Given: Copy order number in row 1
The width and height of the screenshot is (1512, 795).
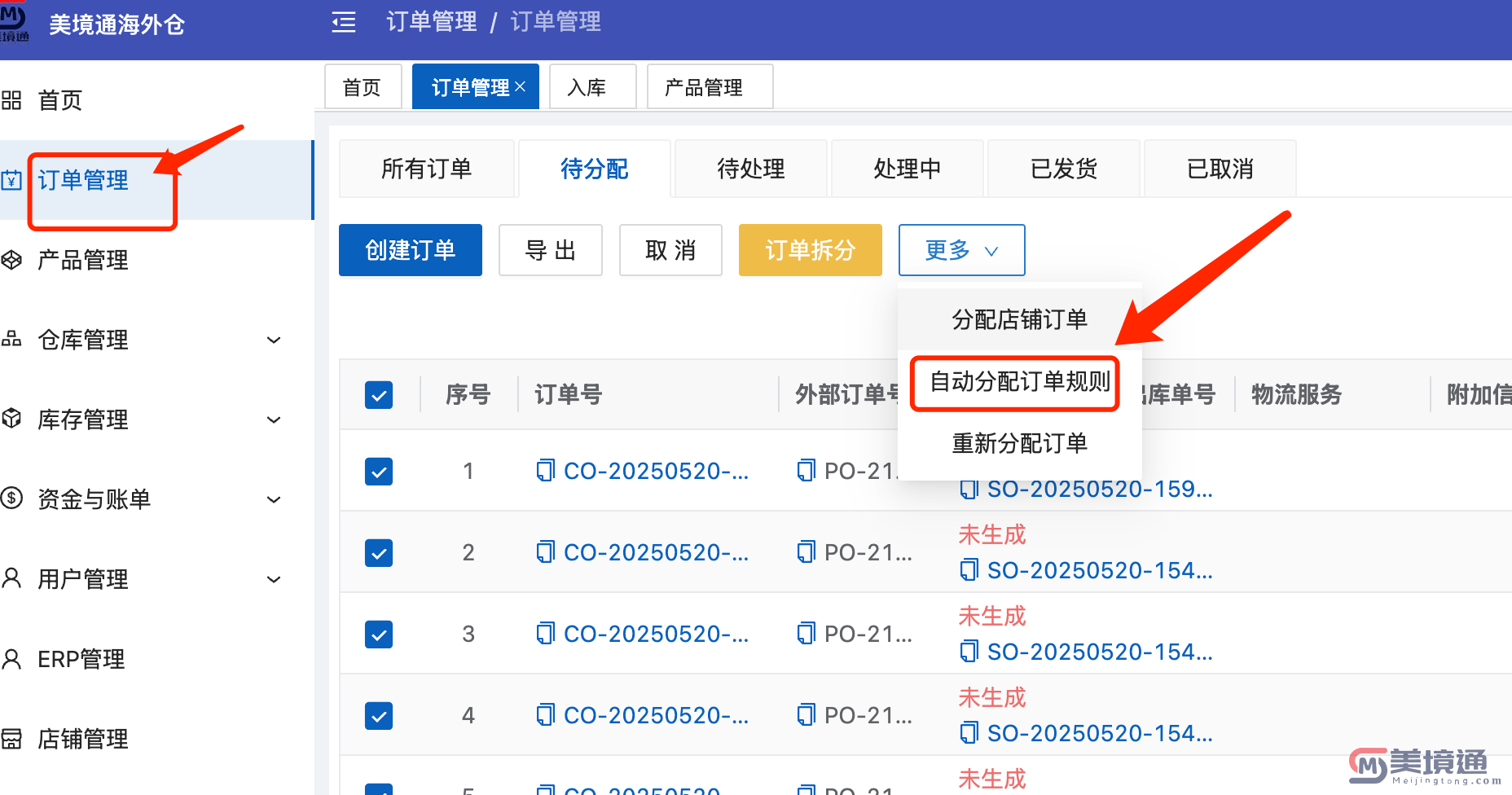Looking at the screenshot, I should [x=546, y=470].
